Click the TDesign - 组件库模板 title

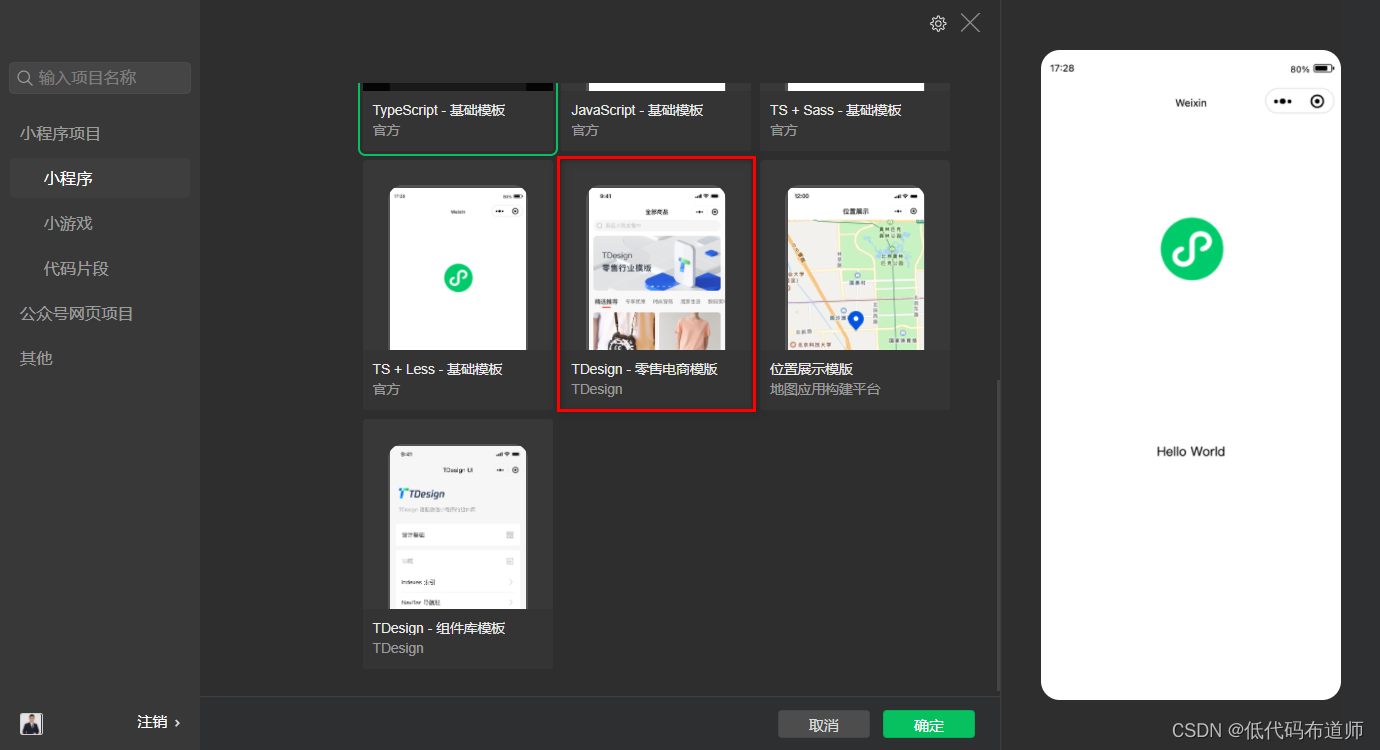point(439,628)
